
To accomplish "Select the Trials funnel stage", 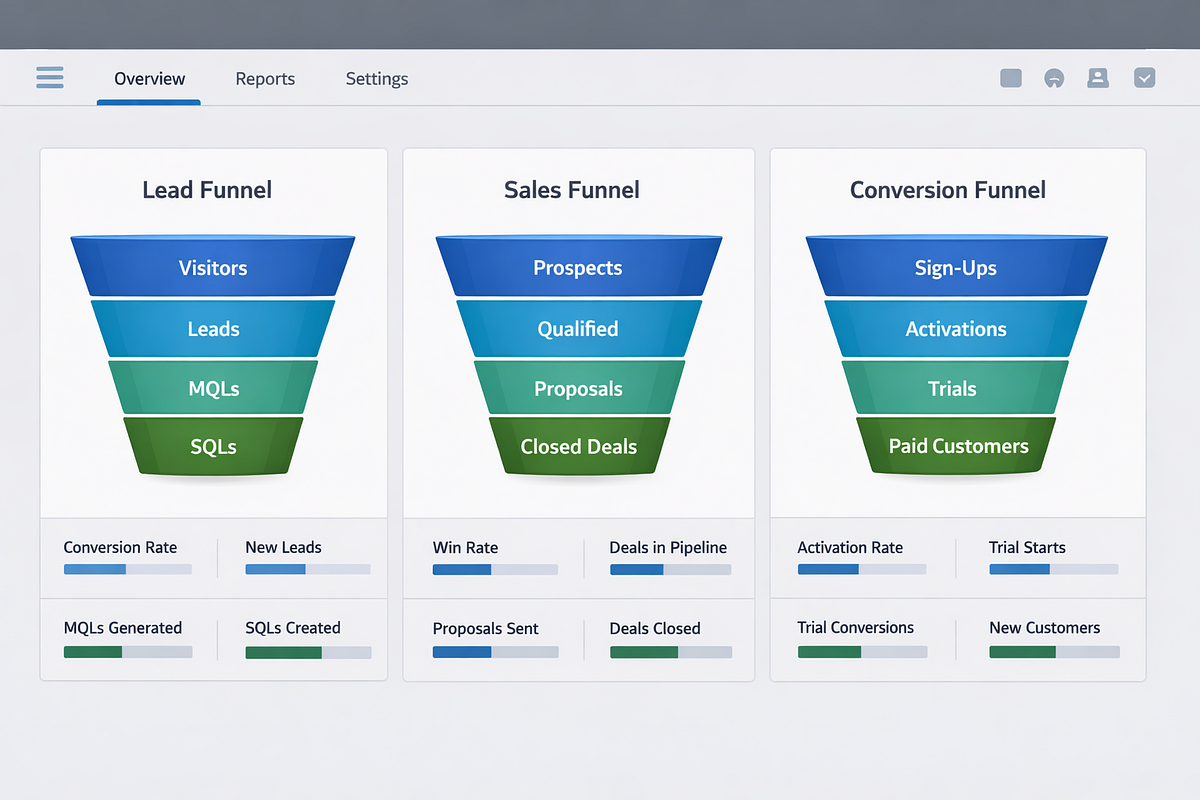I will coord(956,388).
